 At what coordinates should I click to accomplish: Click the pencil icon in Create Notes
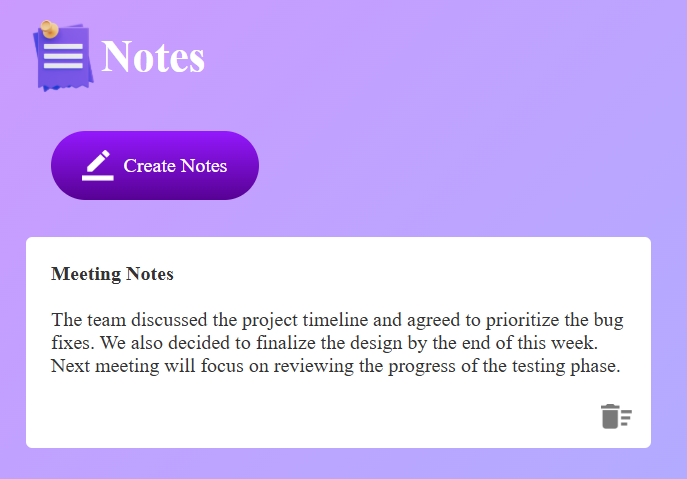point(97,165)
